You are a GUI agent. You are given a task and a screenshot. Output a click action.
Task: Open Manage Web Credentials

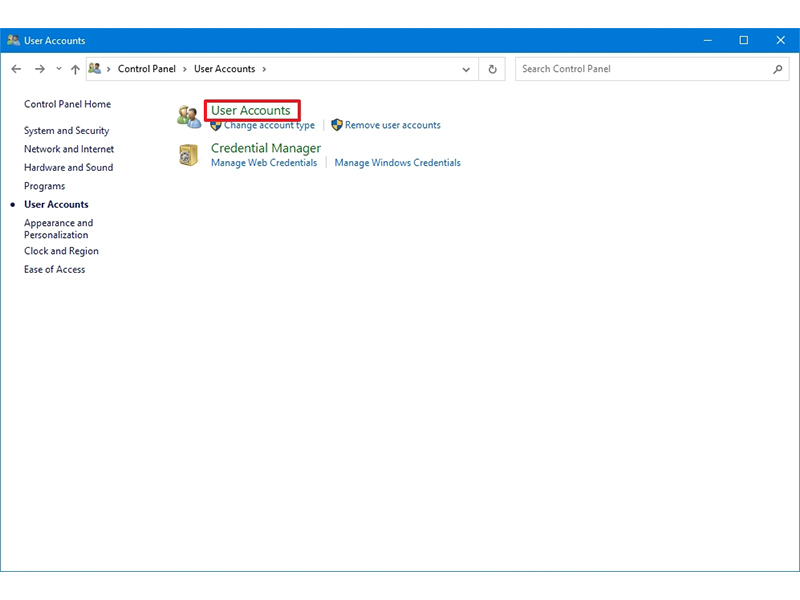tap(264, 163)
